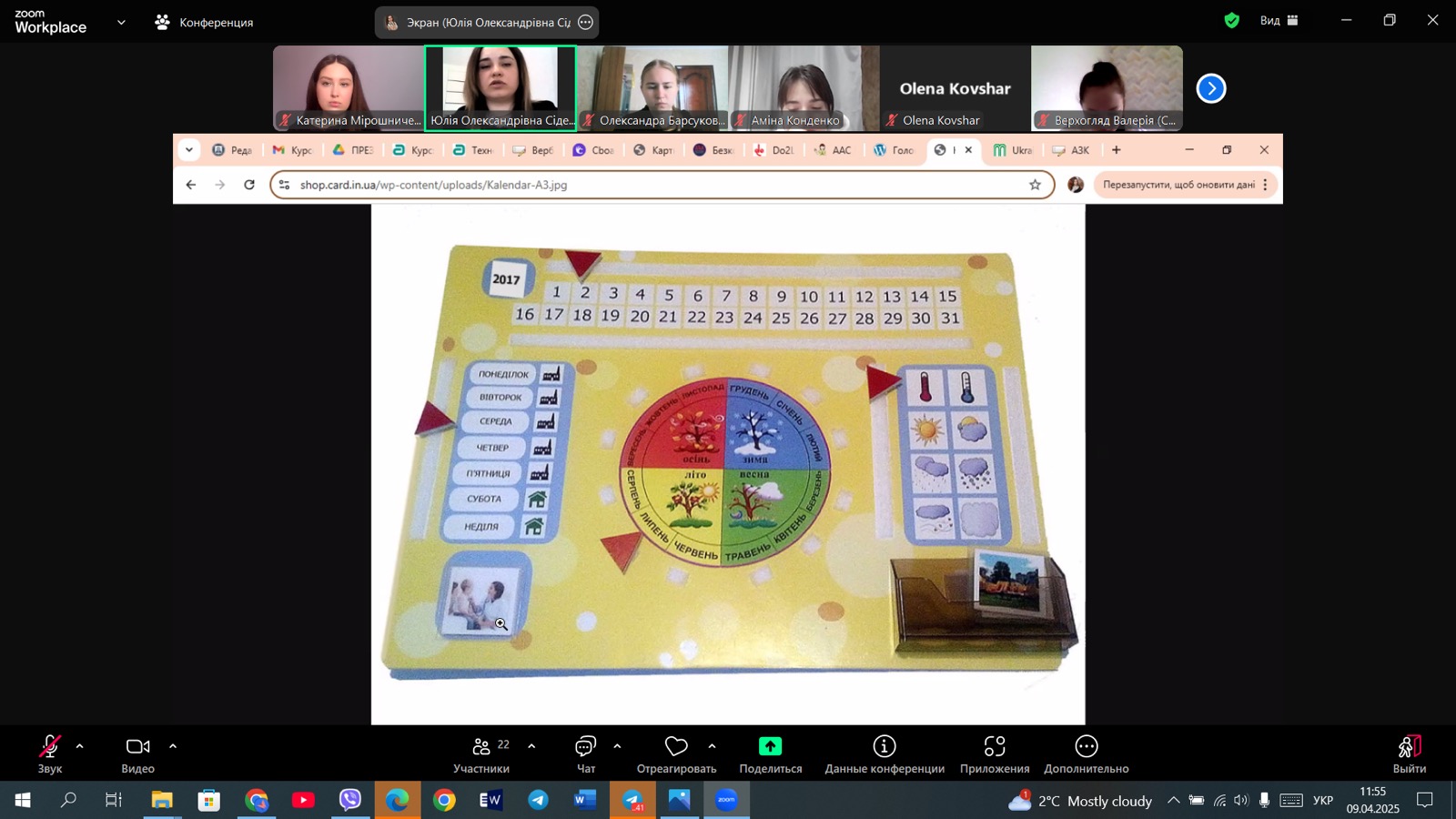Expand audio options arrow next to Звук

click(x=80, y=746)
